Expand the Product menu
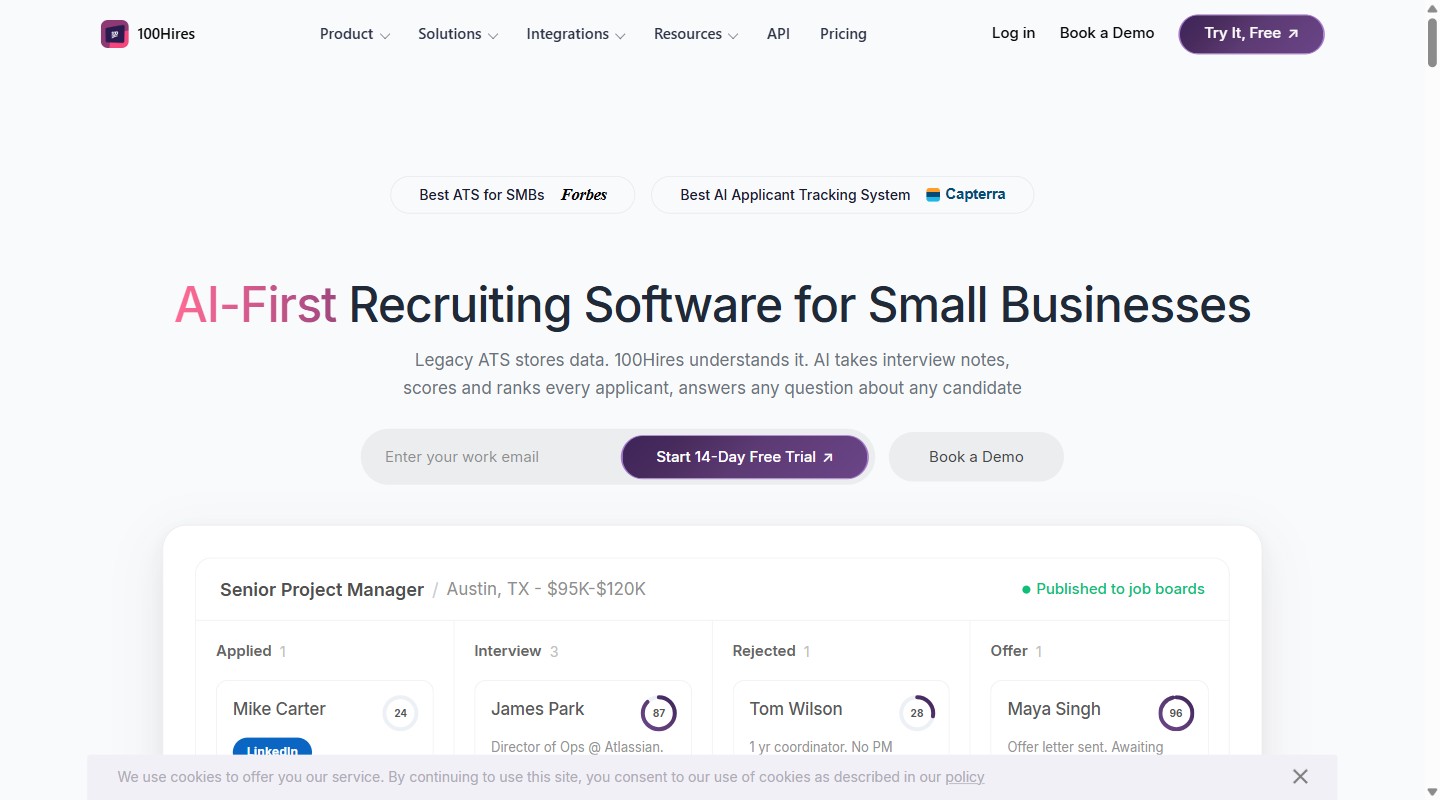Image resolution: width=1440 pixels, height=800 pixels. pos(355,34)
